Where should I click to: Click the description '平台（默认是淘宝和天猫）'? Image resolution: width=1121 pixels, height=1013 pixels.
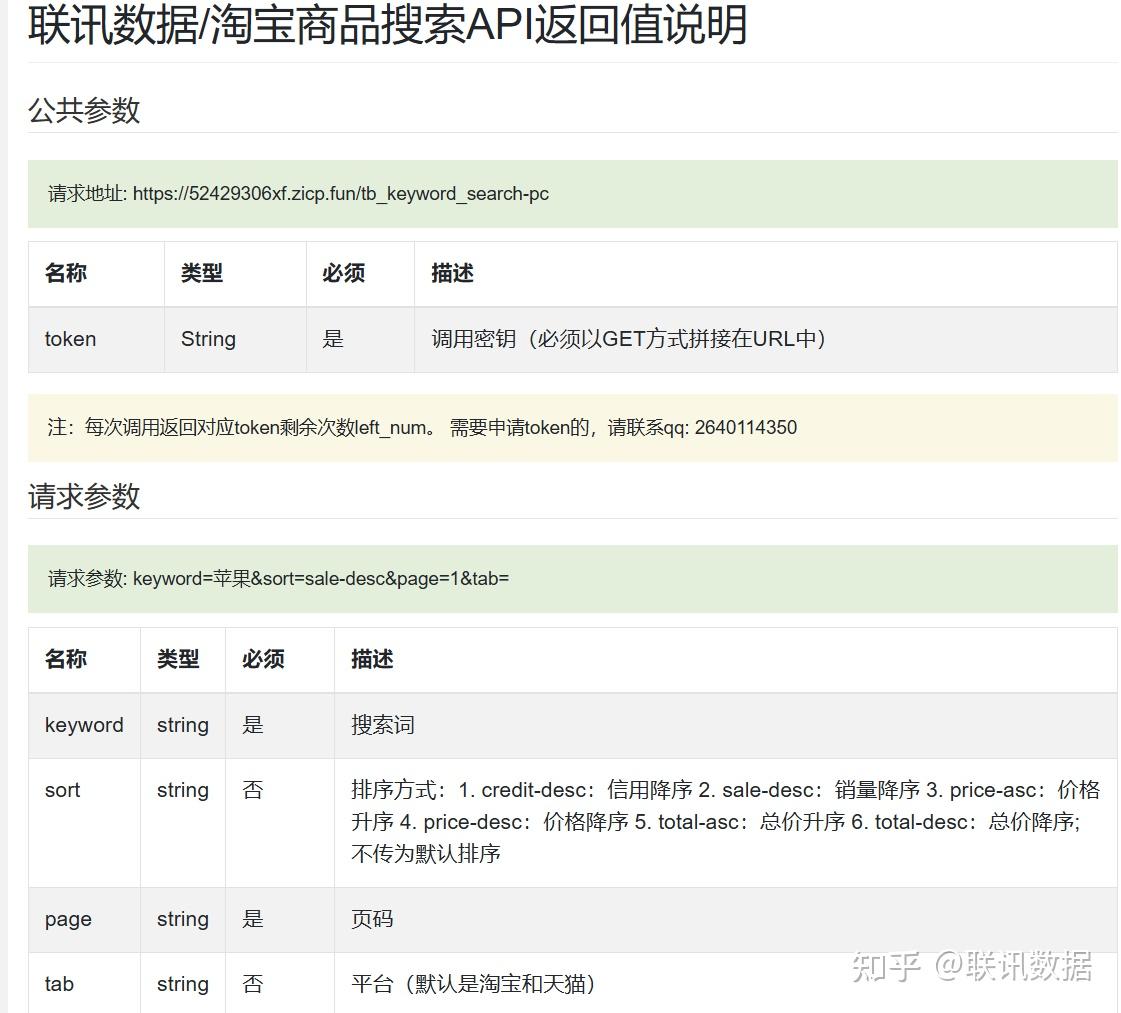coord(473,984)
